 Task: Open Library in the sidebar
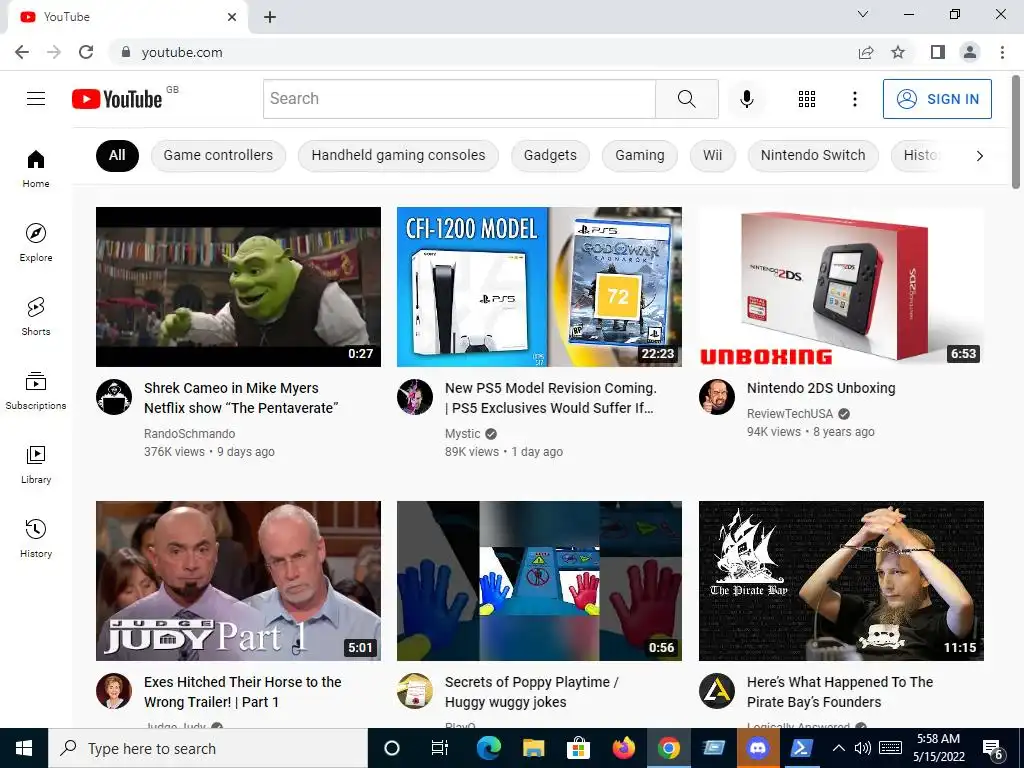tap(36, 464)
